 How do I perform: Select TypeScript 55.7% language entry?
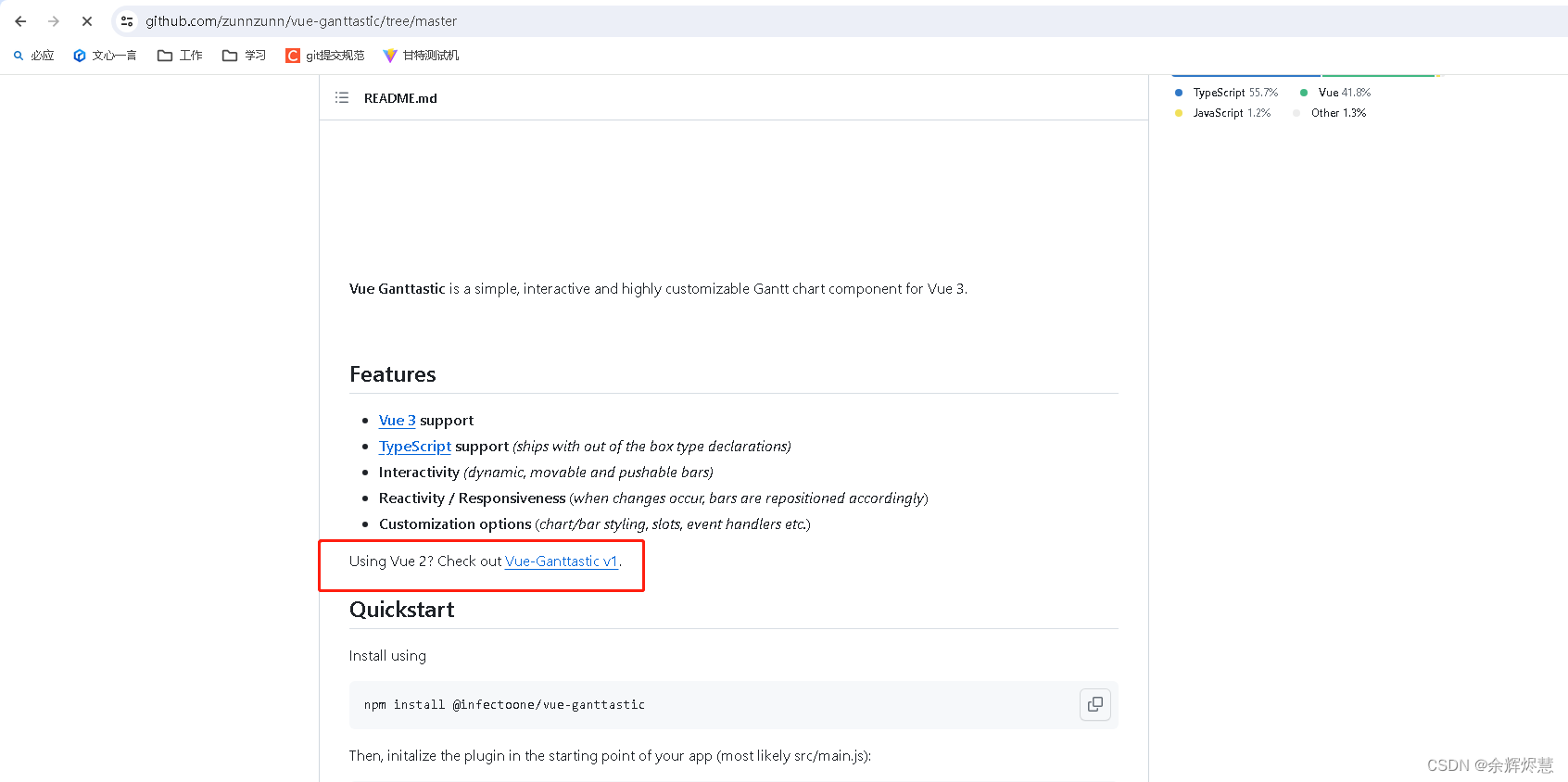click(x=1227, y=93)
